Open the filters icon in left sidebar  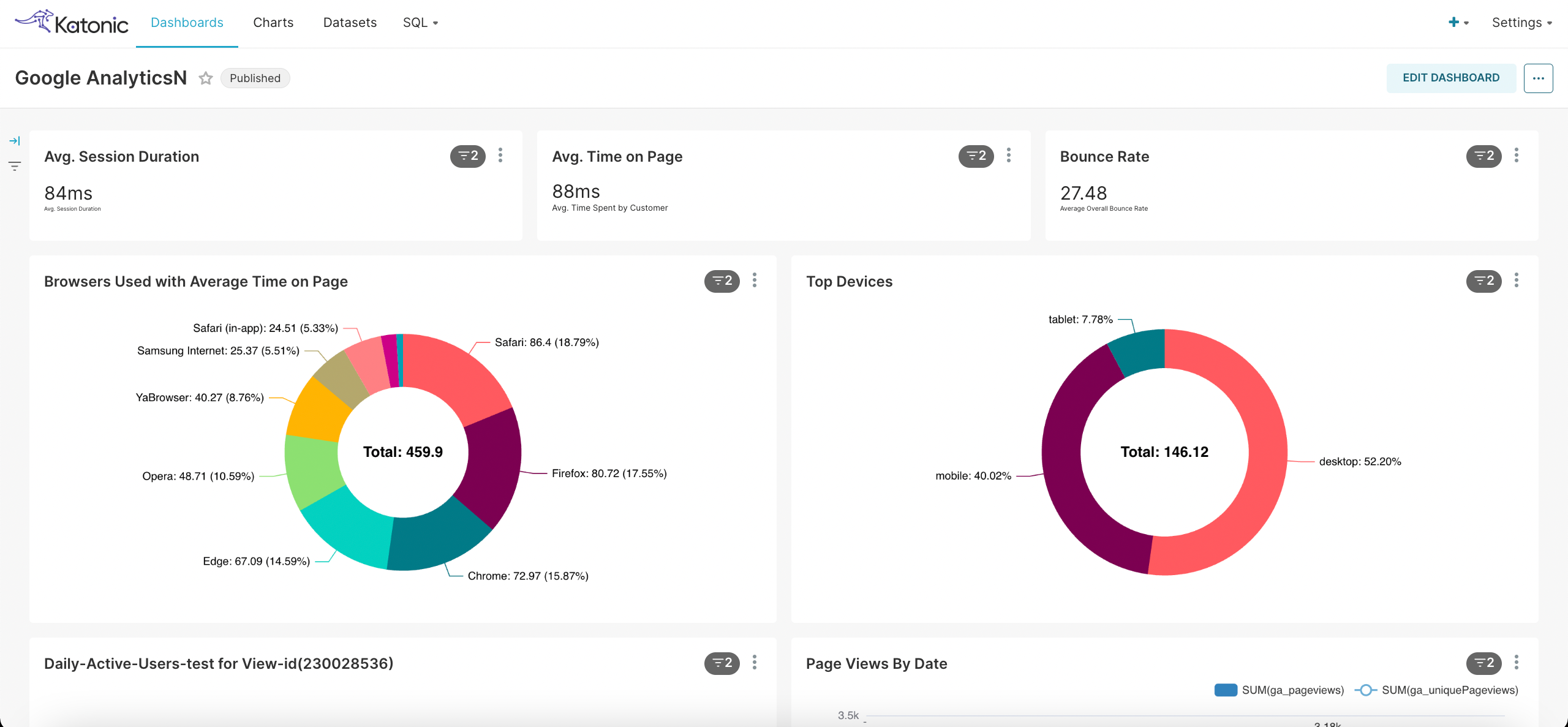click(15, 166)
